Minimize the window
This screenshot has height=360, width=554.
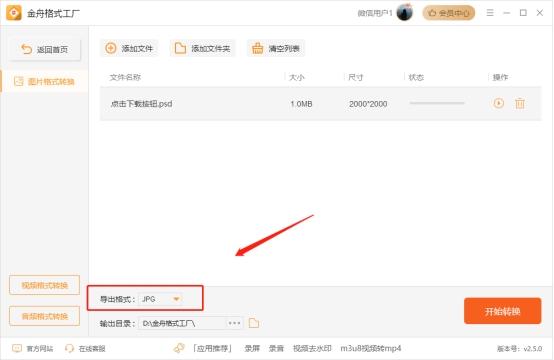pos(507,13)
